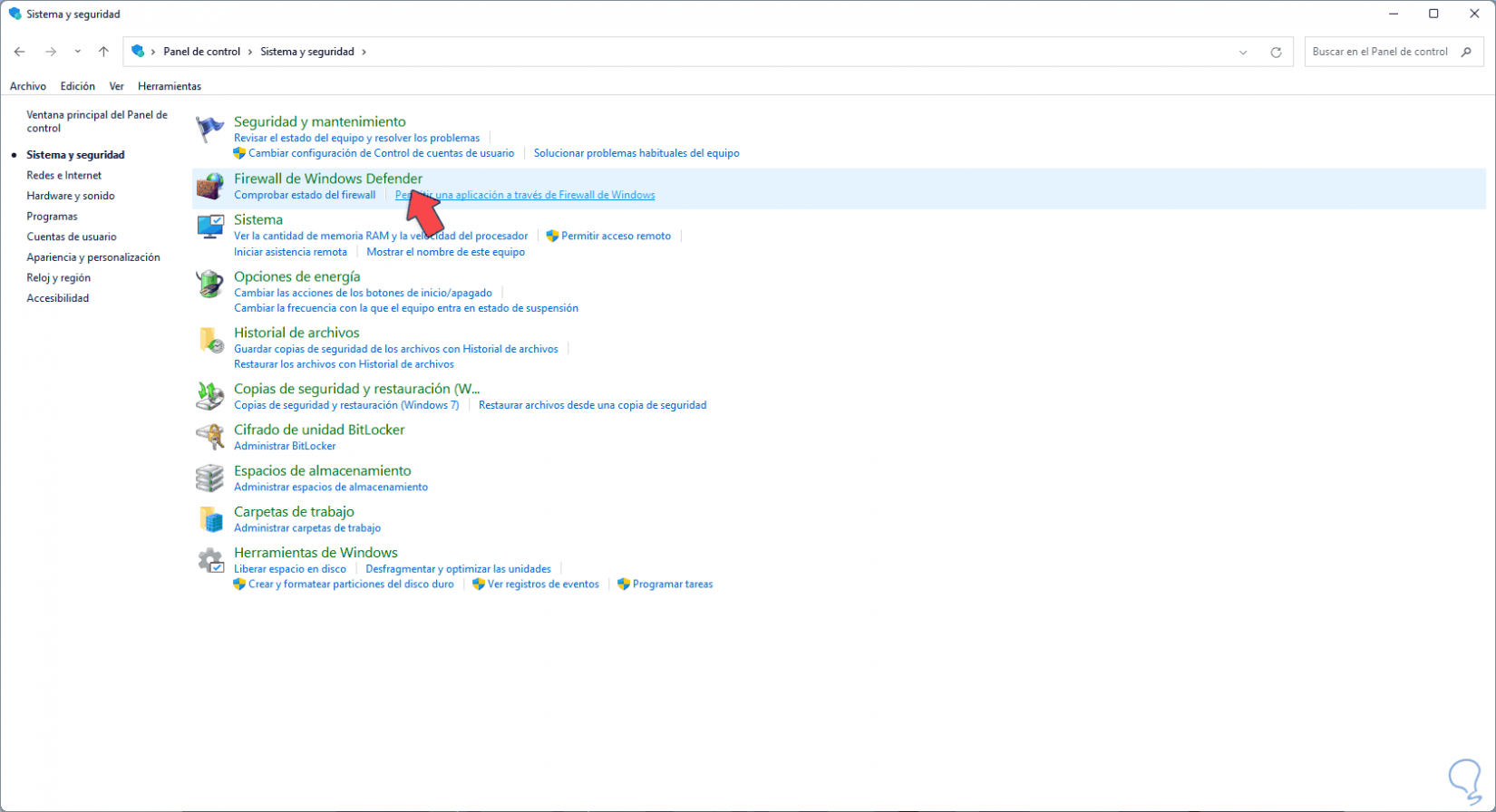Screen dimensions: 1496x812
Task: Click Ver registros de eventos
Action: click(543, 585)
